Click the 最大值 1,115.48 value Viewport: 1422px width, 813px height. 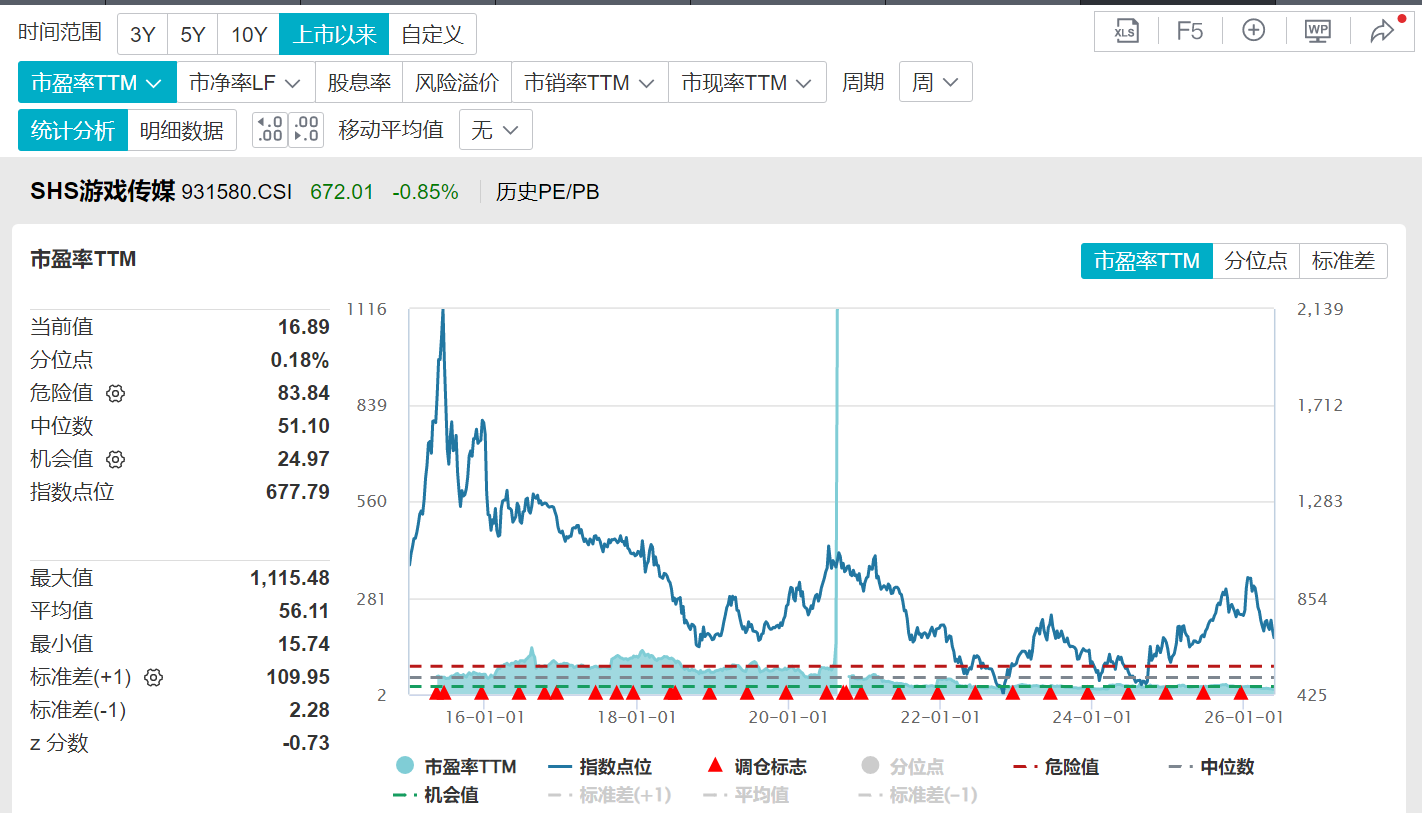[290, 578]
